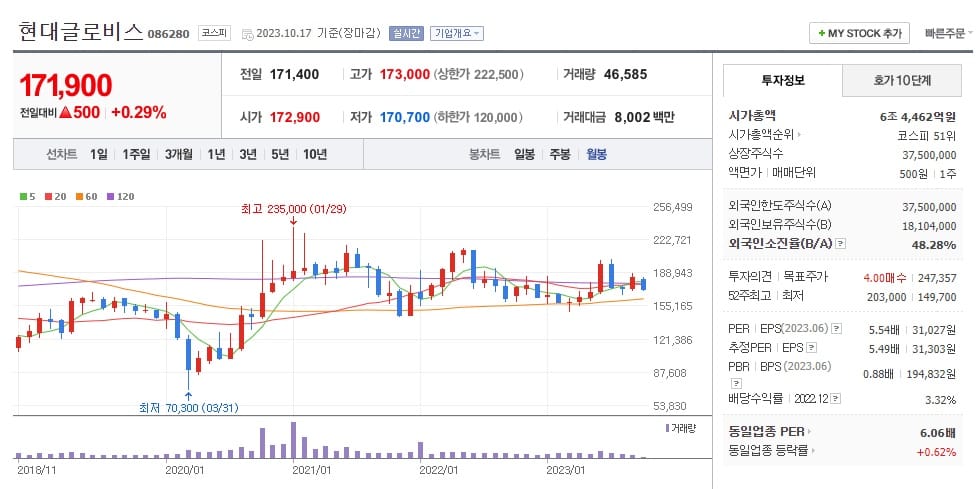The width and height of the screenshot is (977, 489).
Task: Click the MY STOCK 추가 button
Action: [x=859, y=33]
